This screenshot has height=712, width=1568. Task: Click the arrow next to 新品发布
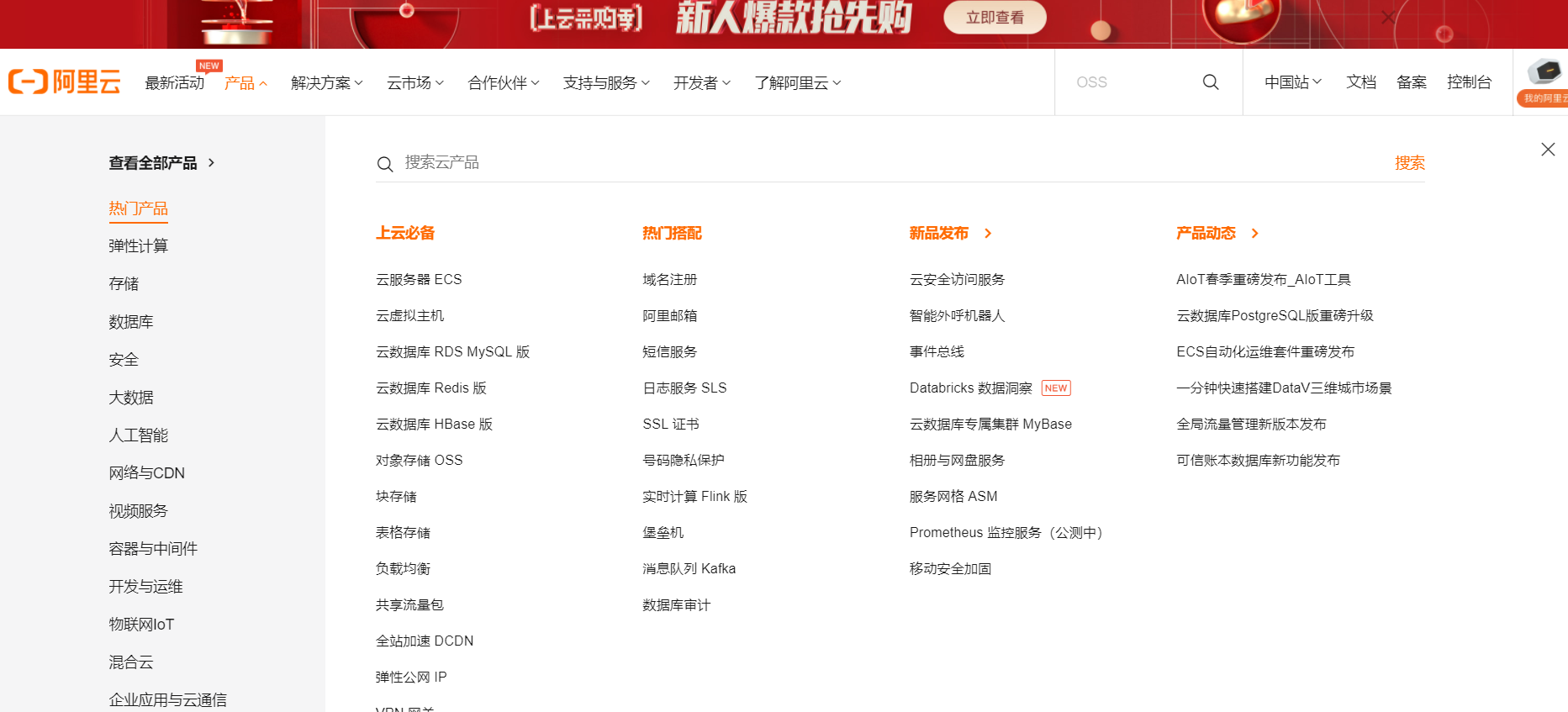tap(988, 233)
